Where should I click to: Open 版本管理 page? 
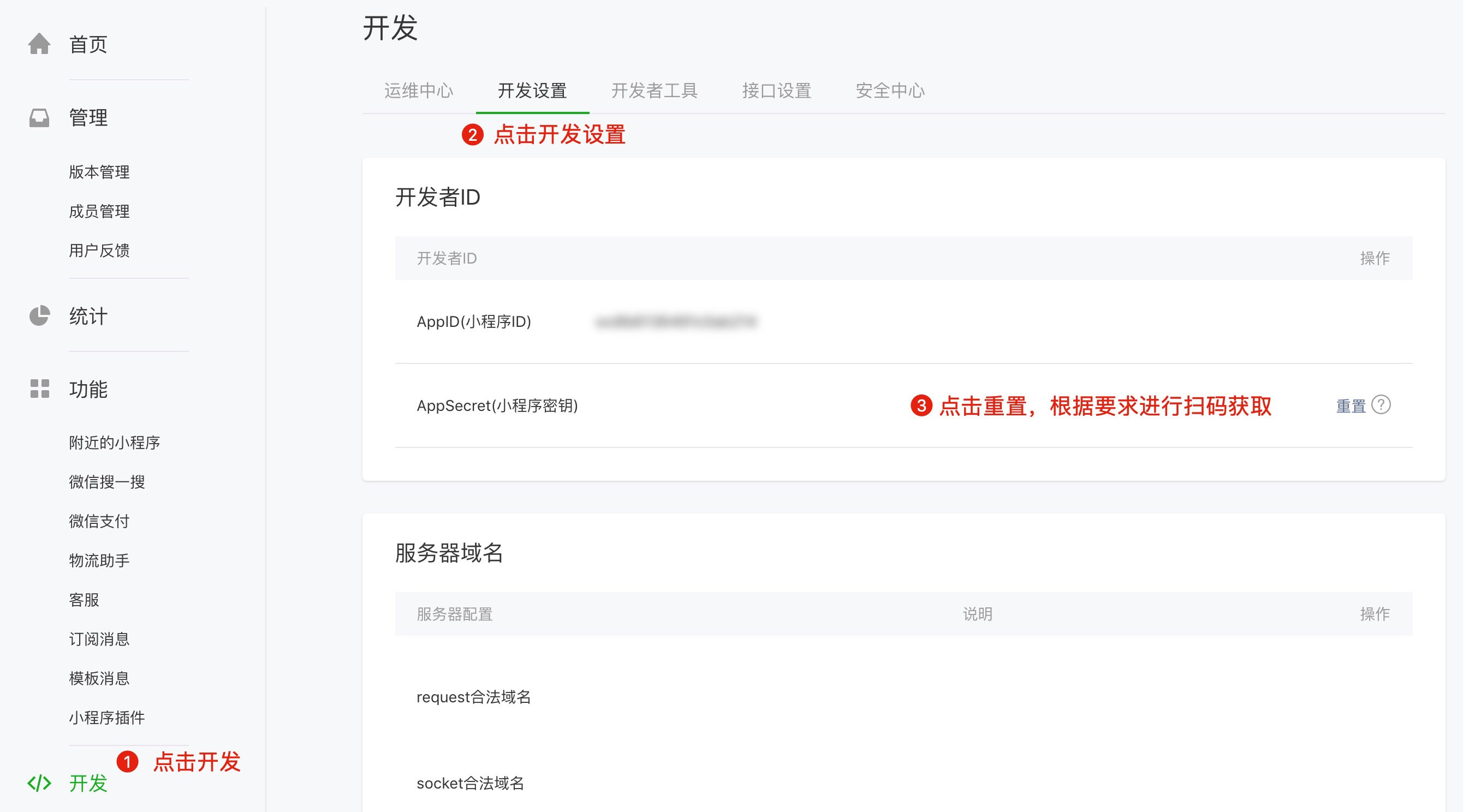99,172
